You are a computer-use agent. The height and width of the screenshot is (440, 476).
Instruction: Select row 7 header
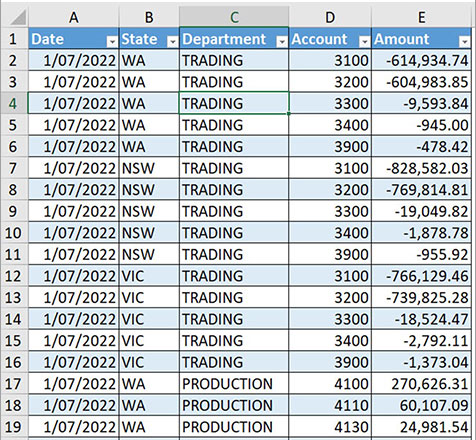pos(14,168)
